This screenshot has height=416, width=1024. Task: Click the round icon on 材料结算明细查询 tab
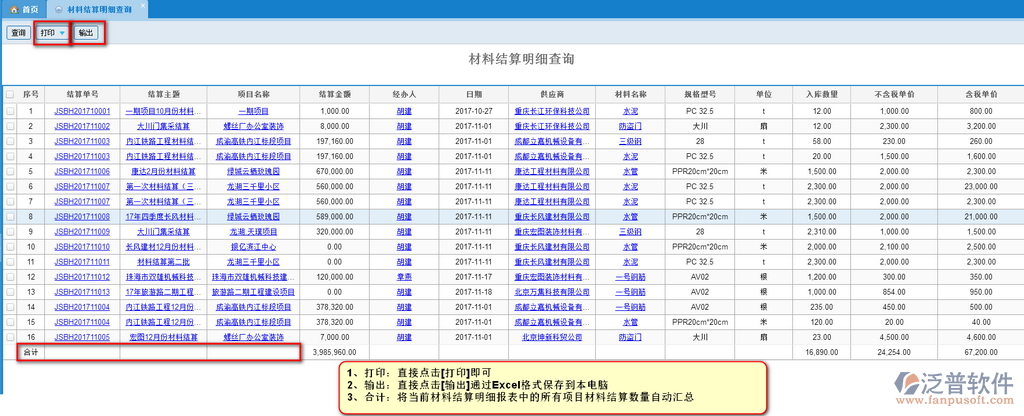pyautogui.click(x=59, y=8)
